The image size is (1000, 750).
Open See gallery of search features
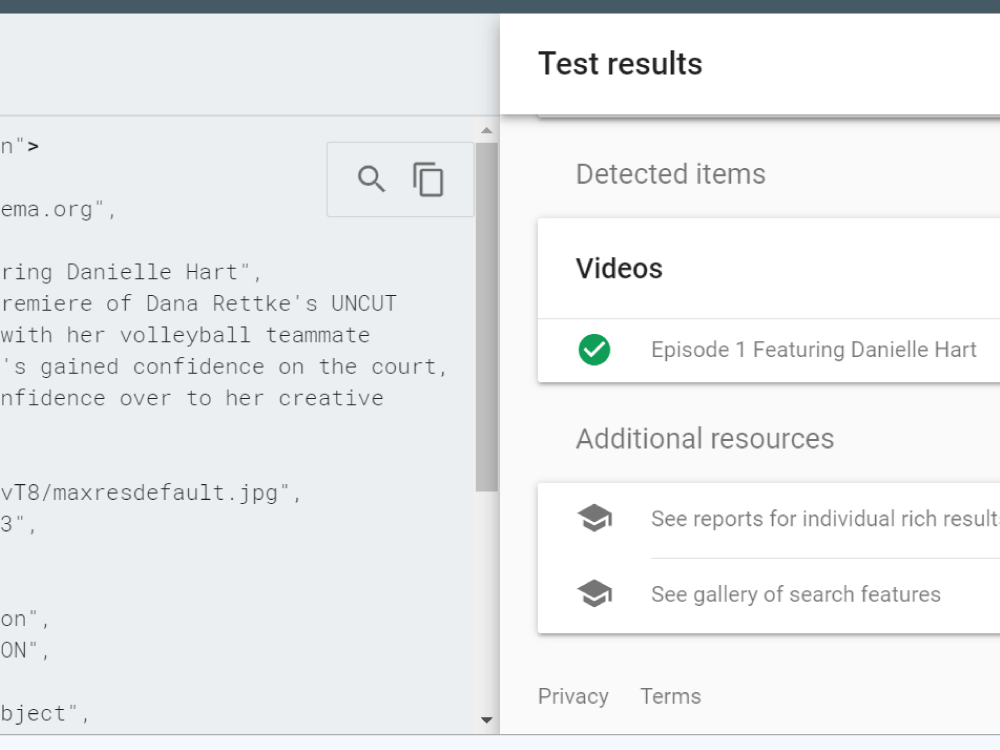(795, 594)
